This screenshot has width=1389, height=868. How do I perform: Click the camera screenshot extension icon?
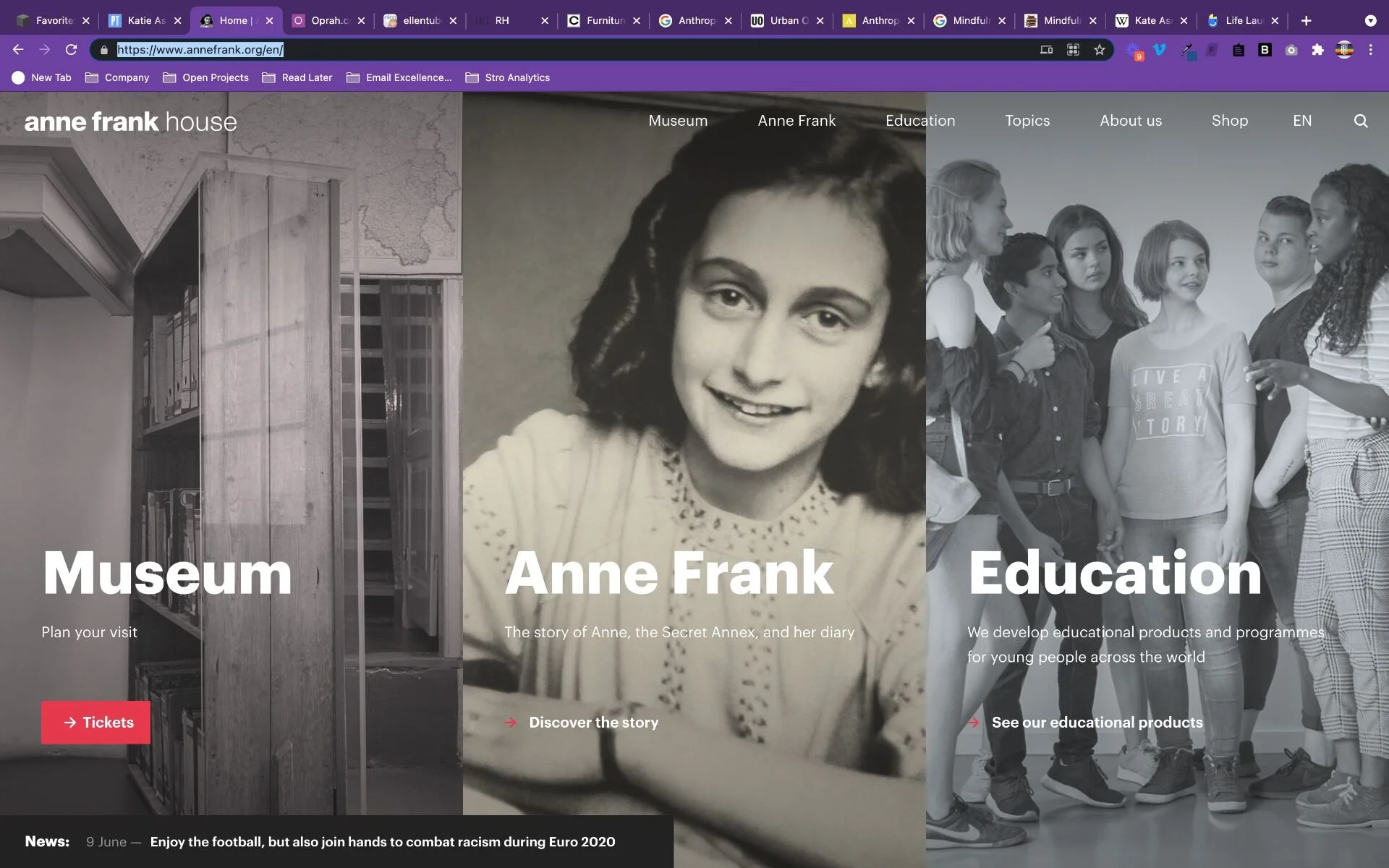coord(1291,50)
